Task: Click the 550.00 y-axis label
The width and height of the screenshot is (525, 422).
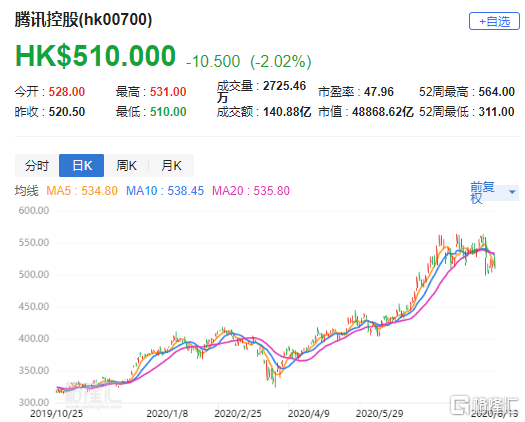Action: pyautogui.click(x=33, y=242)
